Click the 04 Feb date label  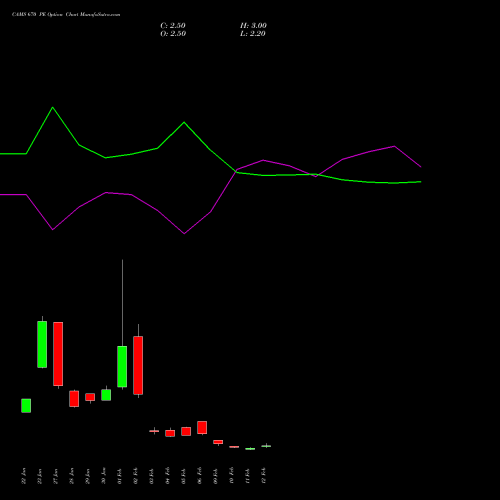coord(168,476)
